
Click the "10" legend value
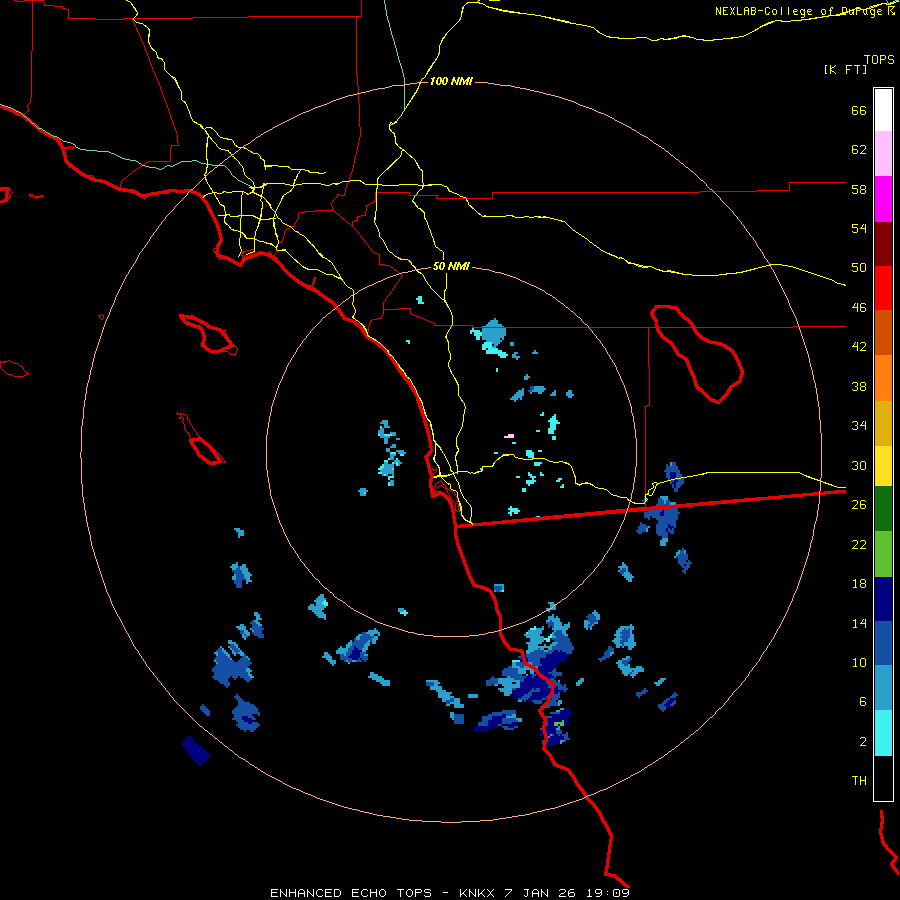[859, 662]
